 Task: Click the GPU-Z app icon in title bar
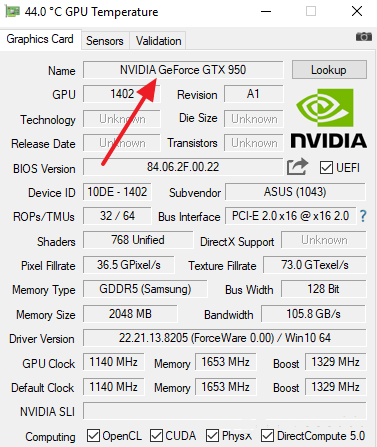click(x=12, y=12)
